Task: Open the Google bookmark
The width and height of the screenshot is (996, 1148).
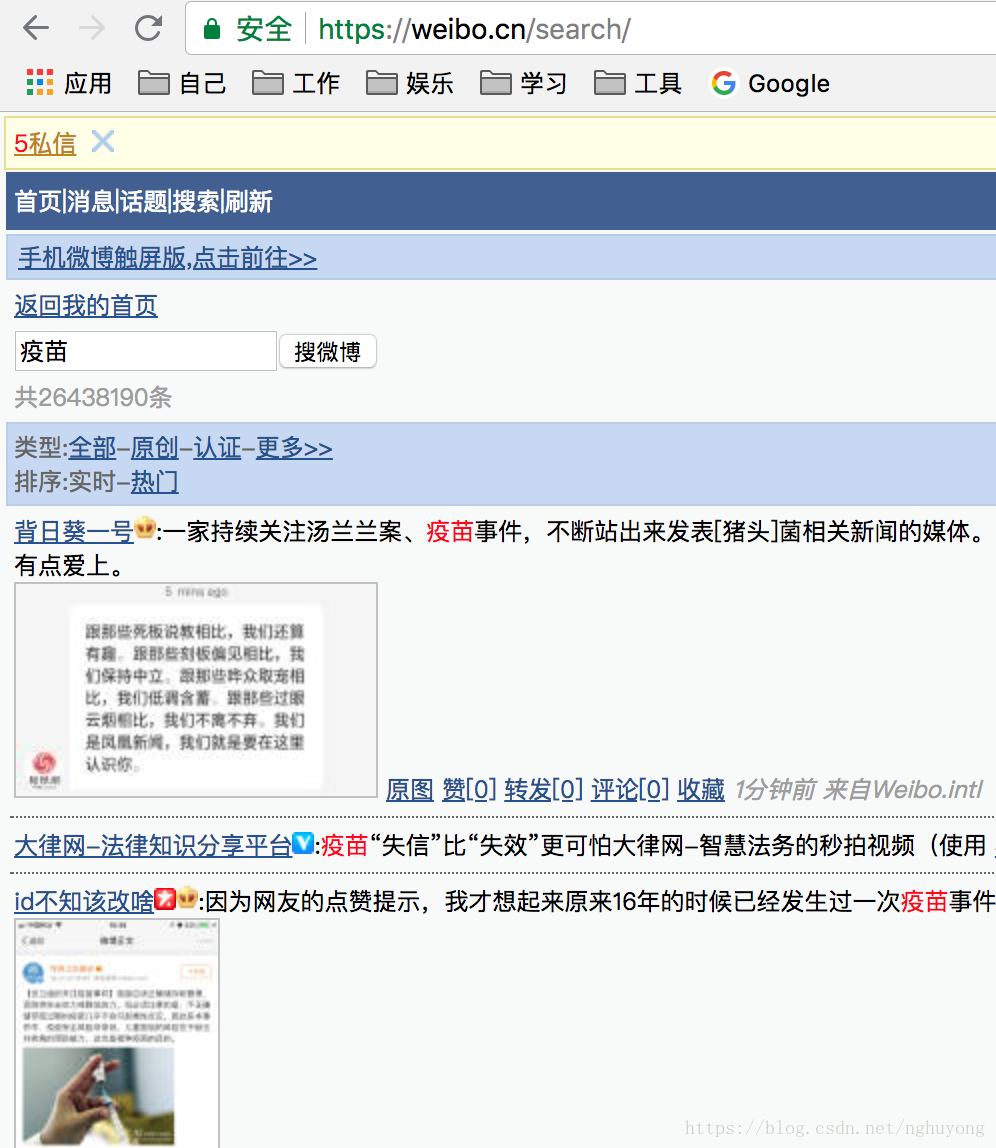Action: tap(770, 83)
